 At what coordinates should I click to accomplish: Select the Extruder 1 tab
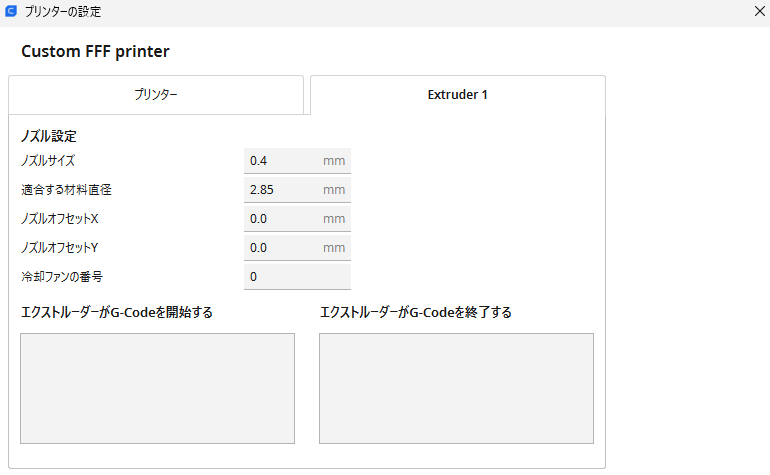pos(457,95)
